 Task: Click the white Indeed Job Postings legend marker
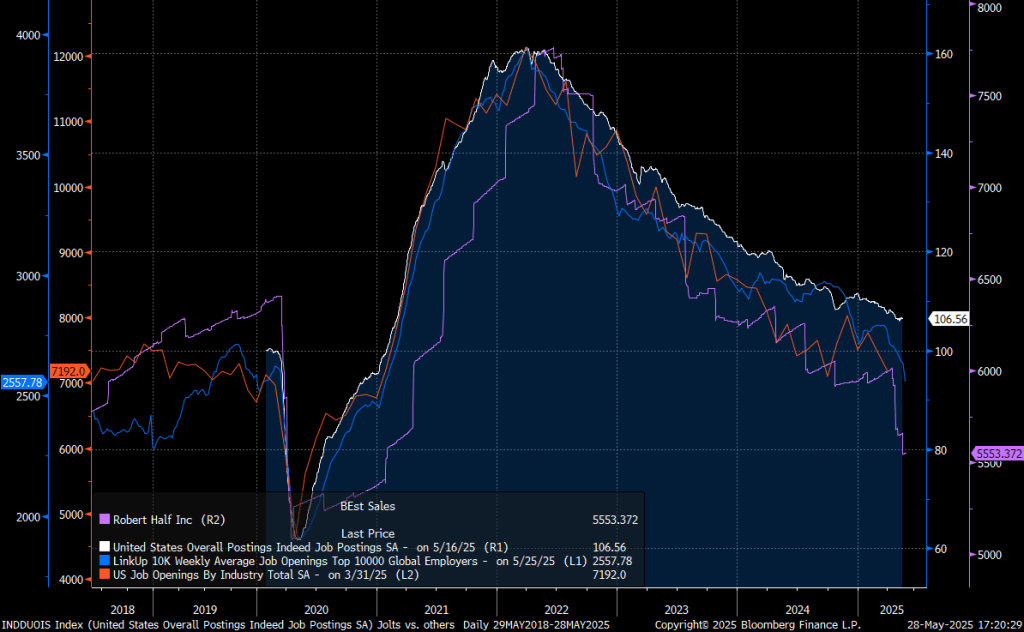(105, 547)
